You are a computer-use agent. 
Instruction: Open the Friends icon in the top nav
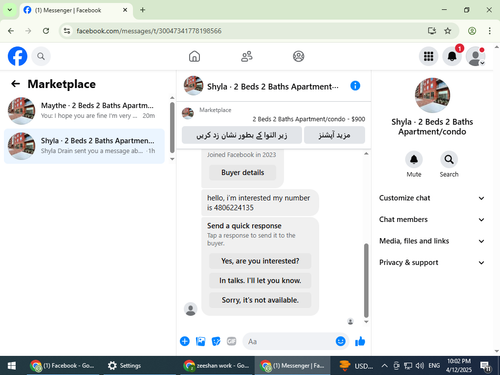[247, 56]
